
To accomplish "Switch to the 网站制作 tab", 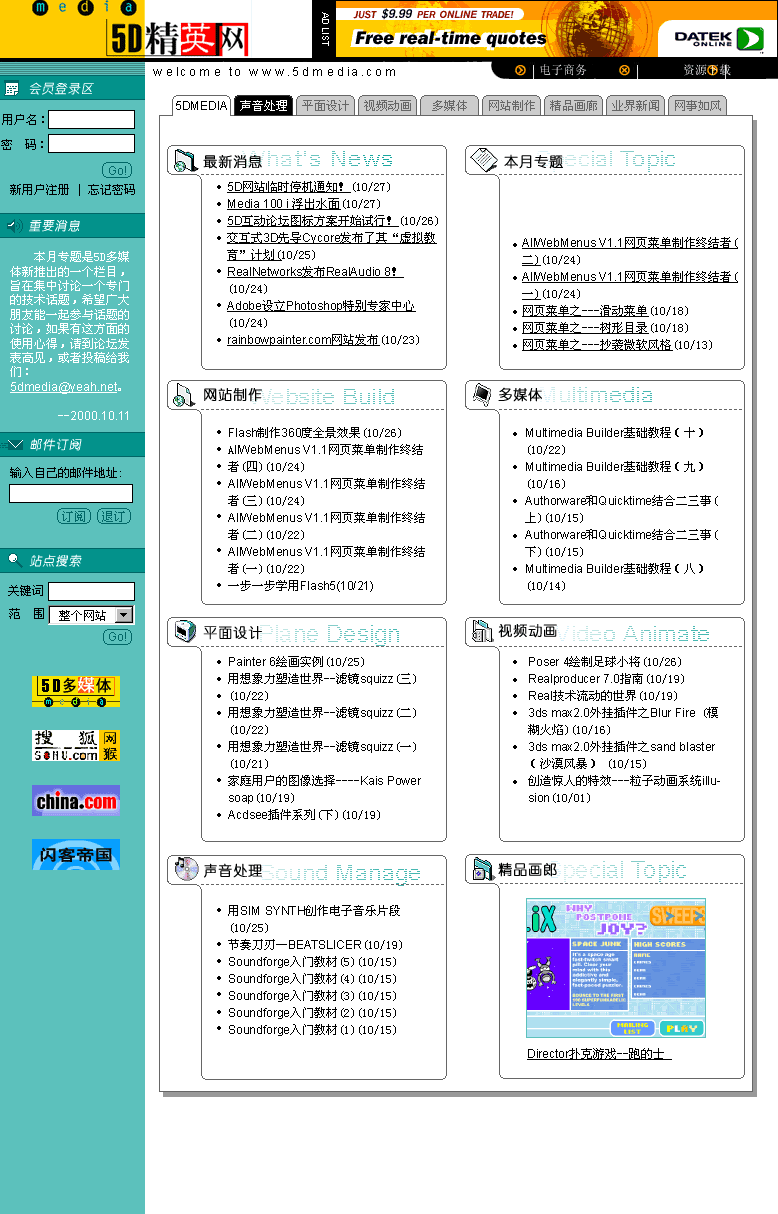I will [x=512, y=106].
